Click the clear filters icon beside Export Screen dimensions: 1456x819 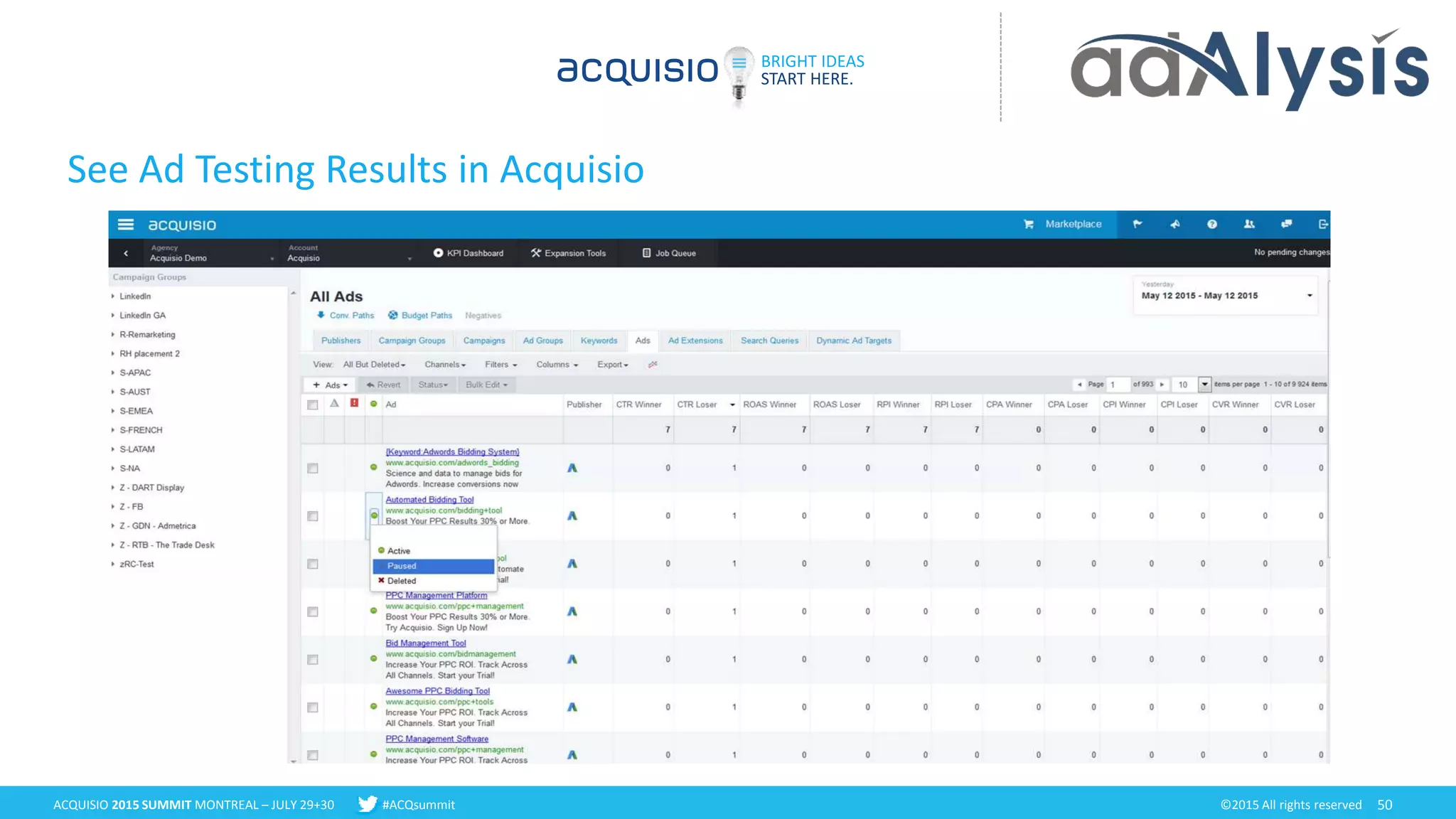653,365
